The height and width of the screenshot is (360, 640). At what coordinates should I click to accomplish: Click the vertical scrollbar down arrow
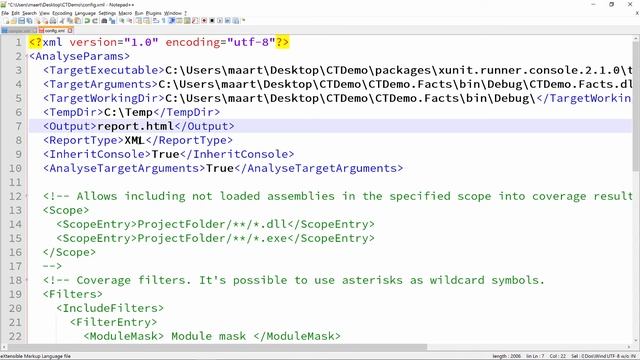636,341
